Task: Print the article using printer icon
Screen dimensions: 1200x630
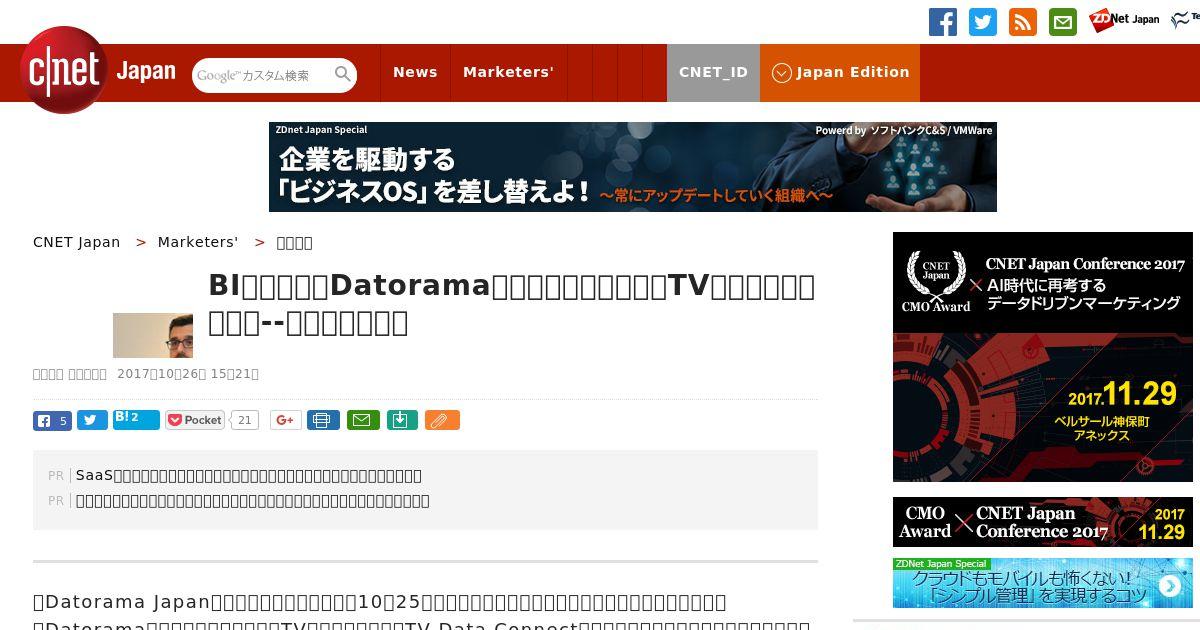Action: coord(323,421)
